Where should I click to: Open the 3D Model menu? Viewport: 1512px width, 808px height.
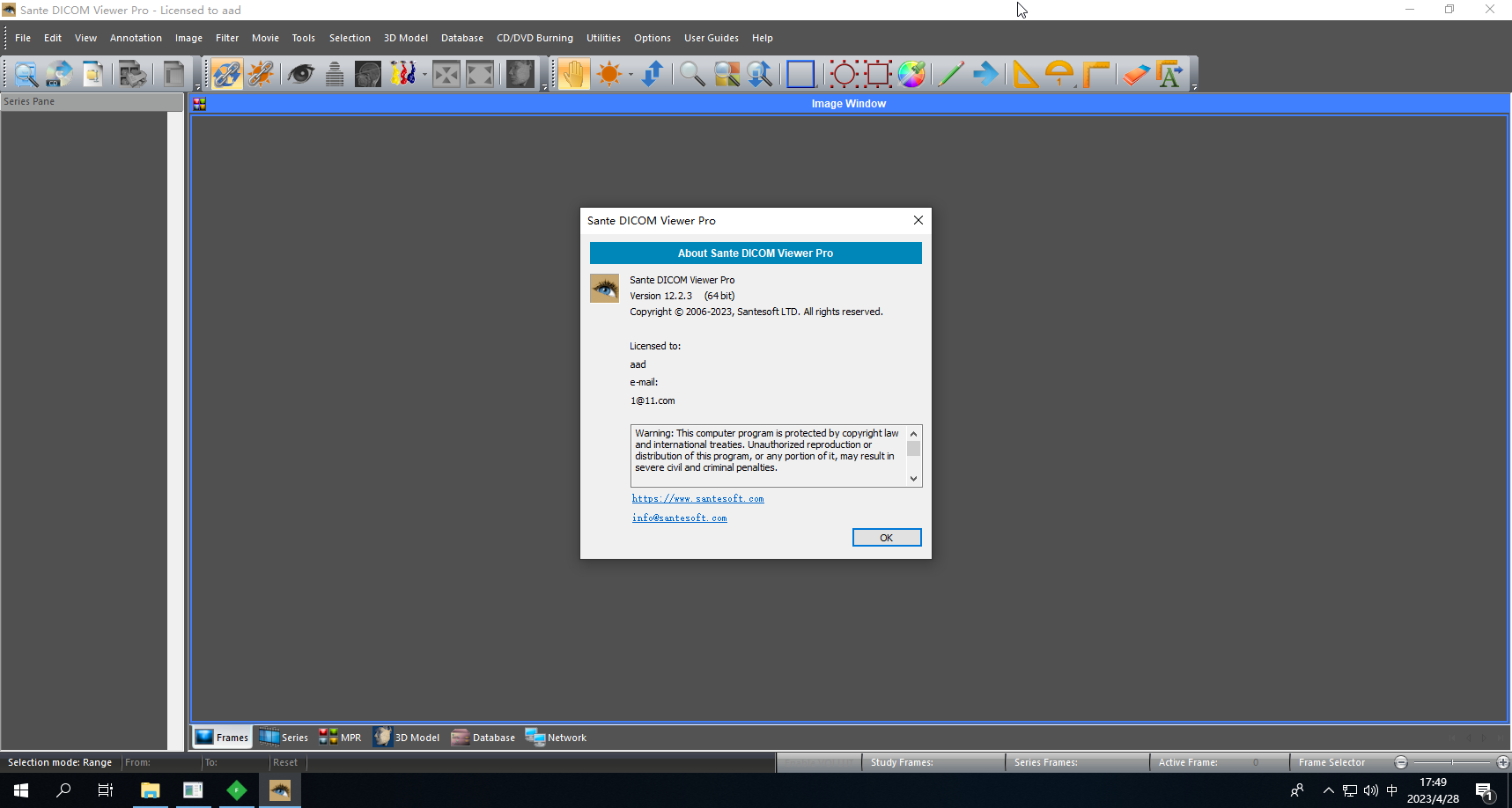[x=406, y=38]
